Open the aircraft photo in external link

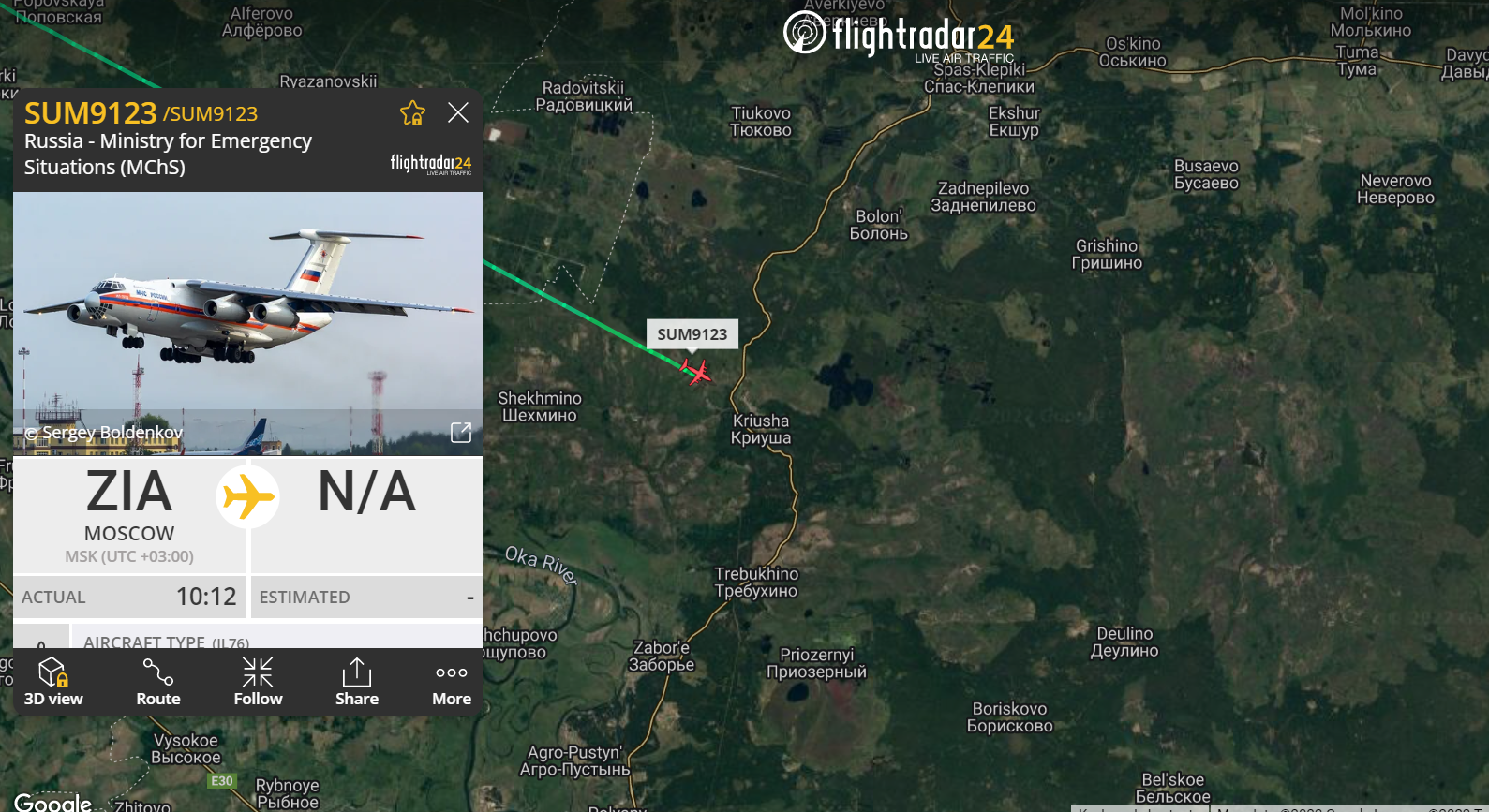pyautogui.click(x=461, y=432)
